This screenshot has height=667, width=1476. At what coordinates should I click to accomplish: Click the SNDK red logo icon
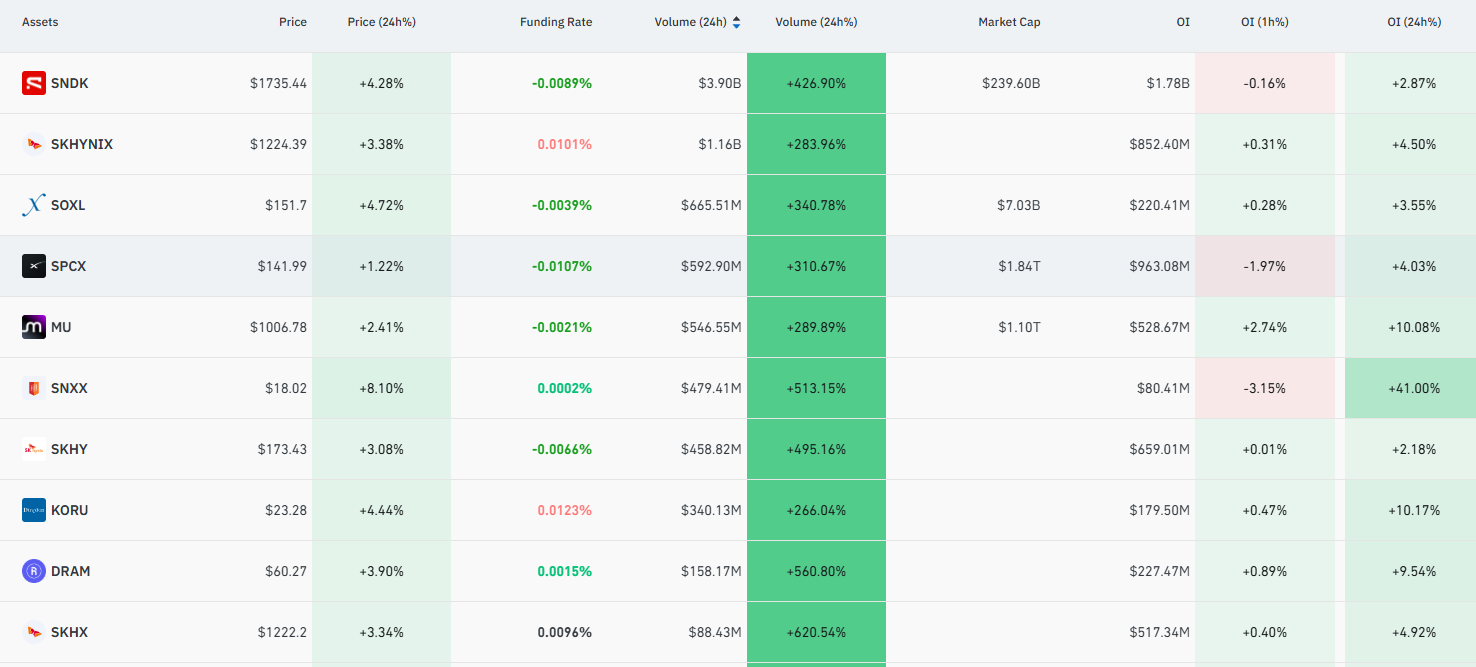pyautogui.click(x=34, y=83)
